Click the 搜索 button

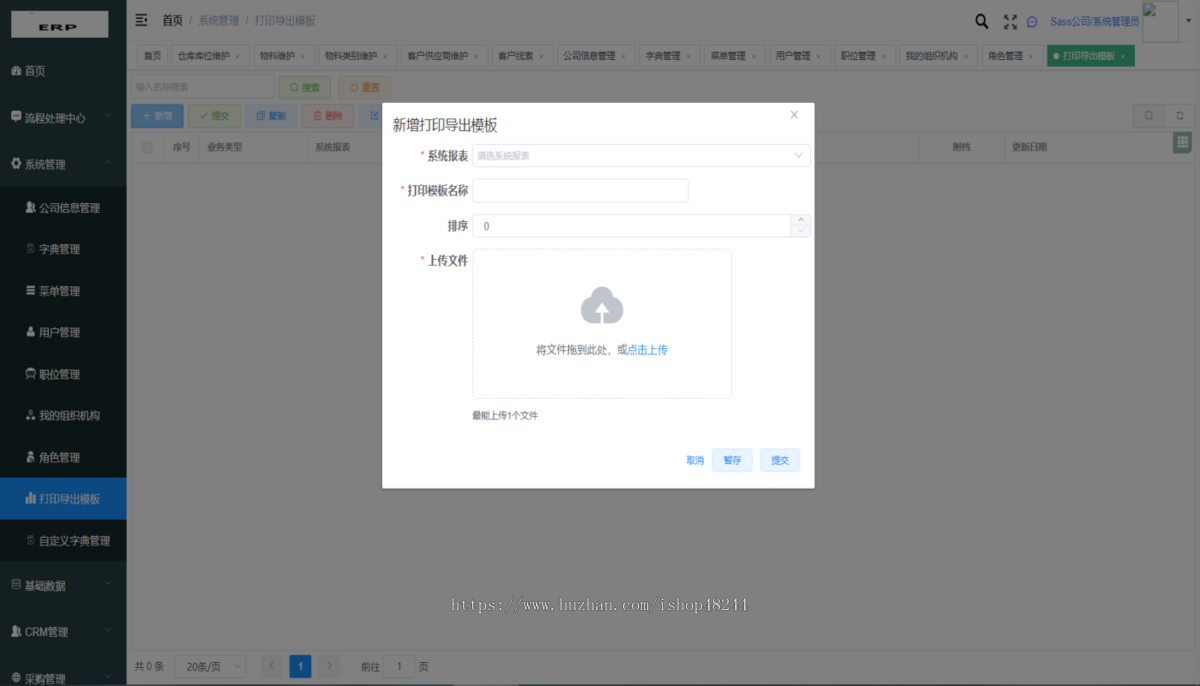point(304,88)
